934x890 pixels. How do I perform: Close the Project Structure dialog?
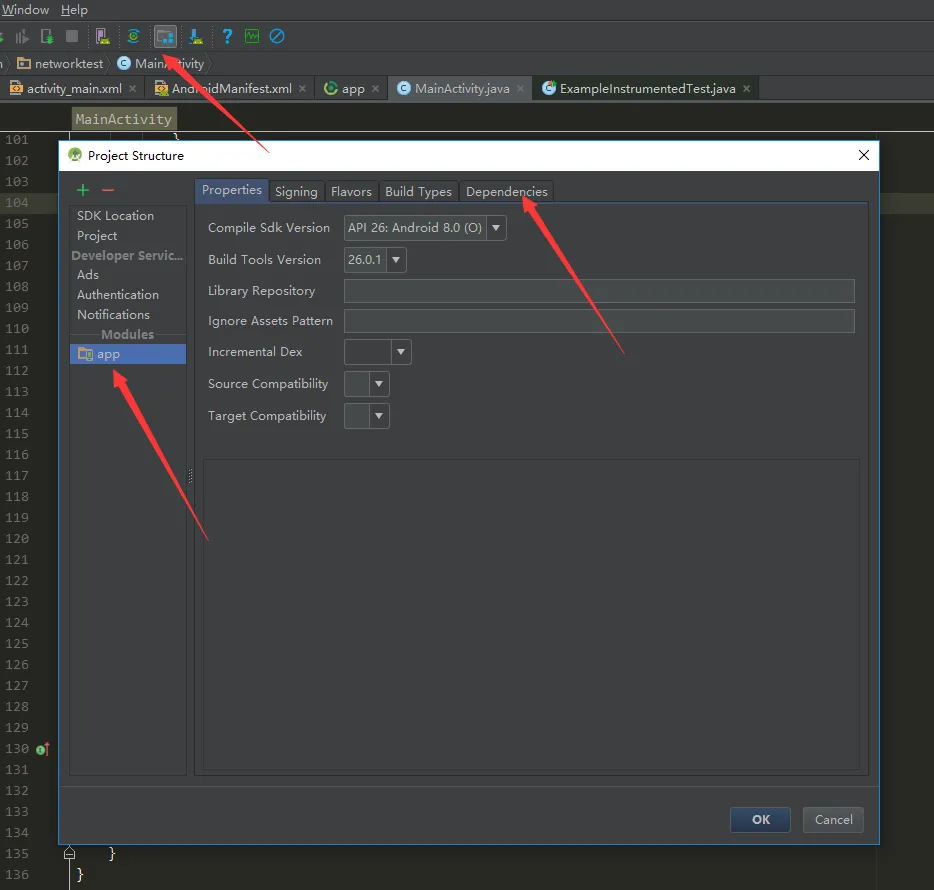tap(864, 155)
